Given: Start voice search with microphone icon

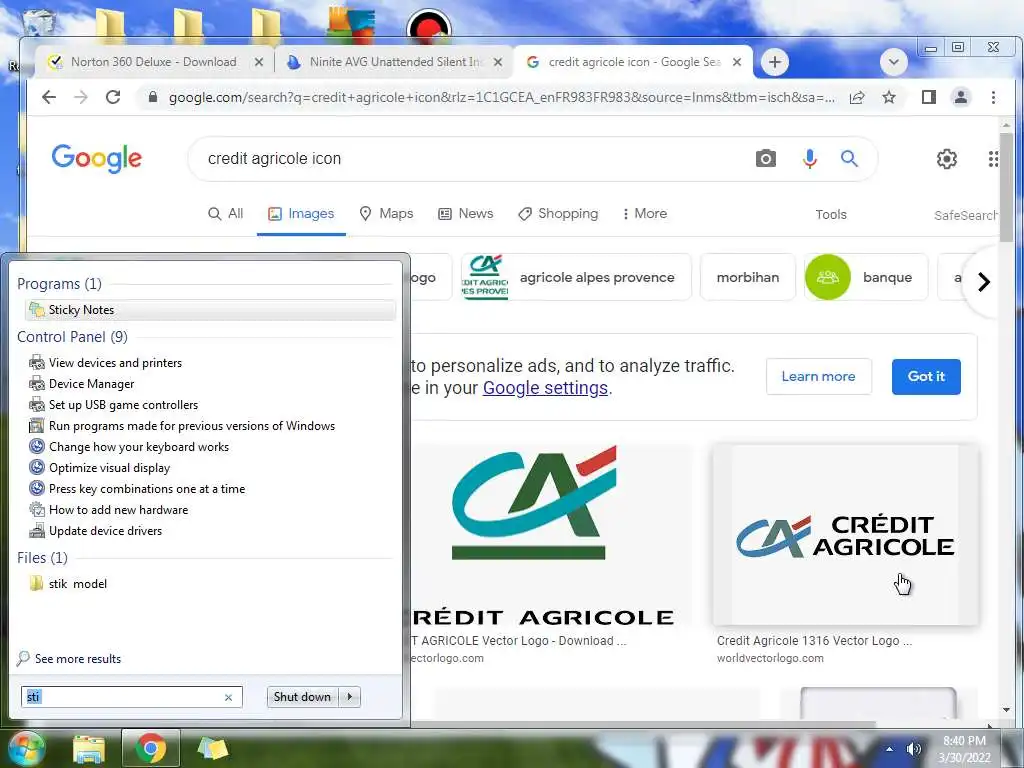Looking at the screenshot, I should point(809,159).
